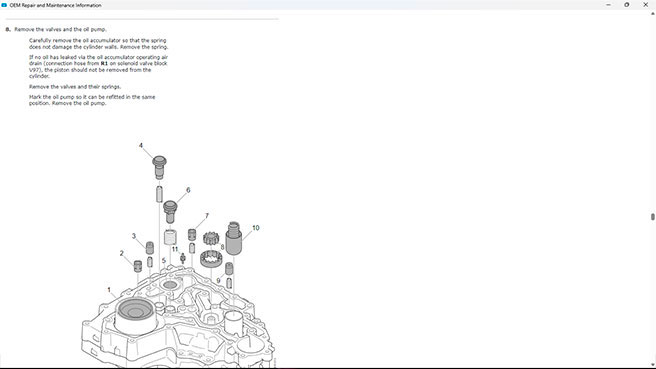Click the scrollbar up arrow
Image resolution: width=656 pixels, height=369 pixels.
(652, 14)
